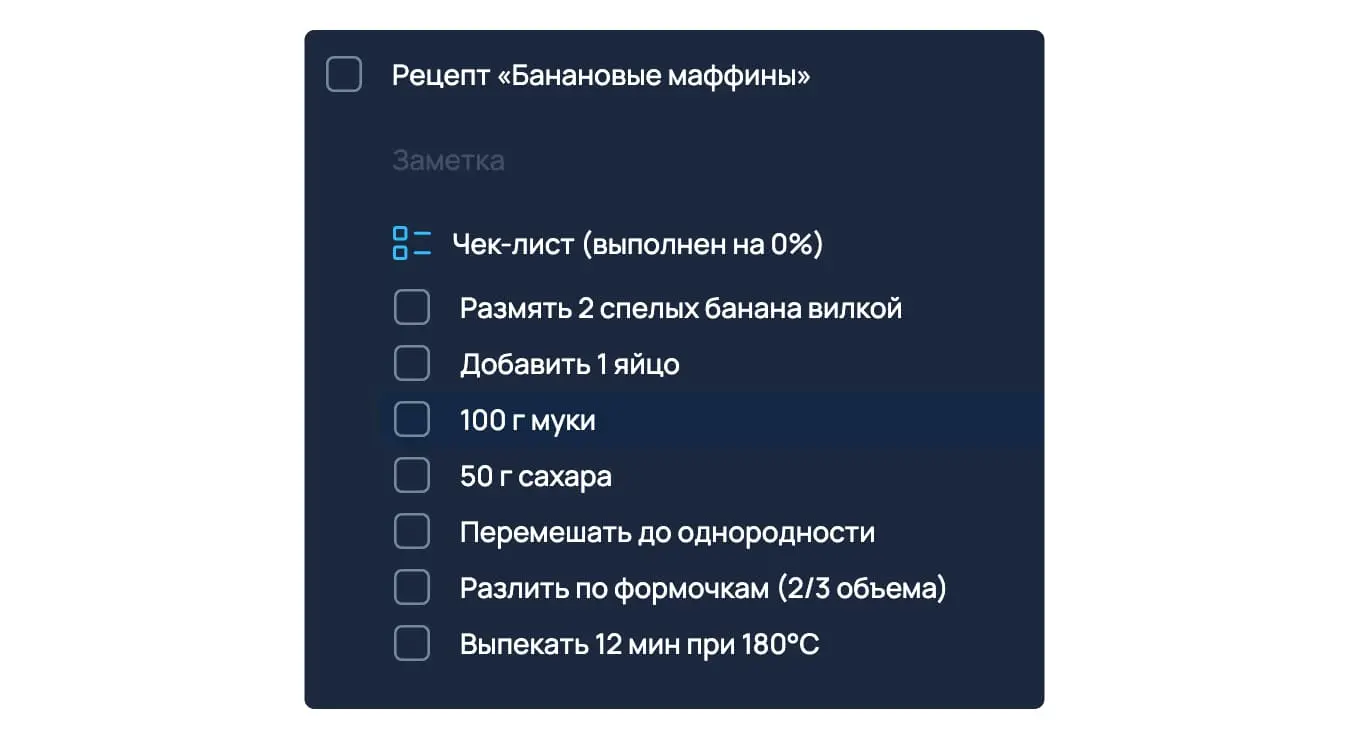Check the 100 г муки item

point(411,420)
